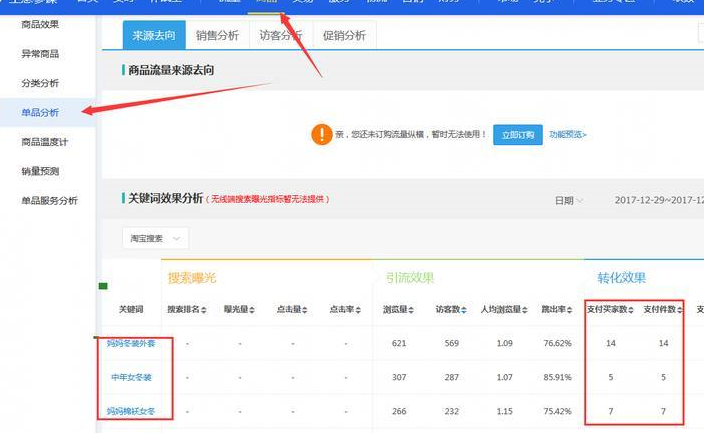Screen dimensions: 704x433
Task: Click the 232 访客数 cell
Action: pos(452,411)
